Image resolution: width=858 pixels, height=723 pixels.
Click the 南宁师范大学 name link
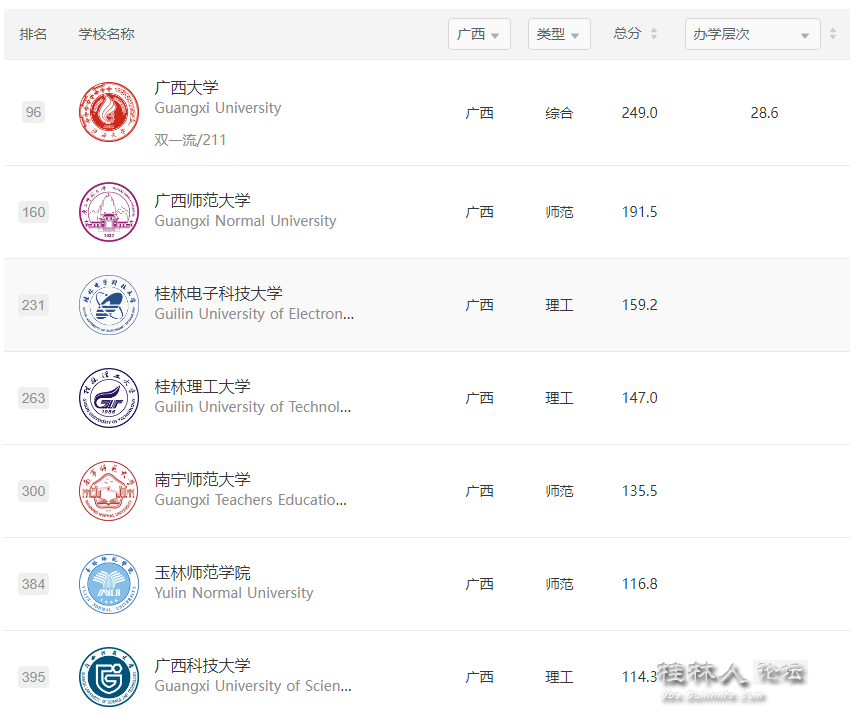[x=202, y=479]
